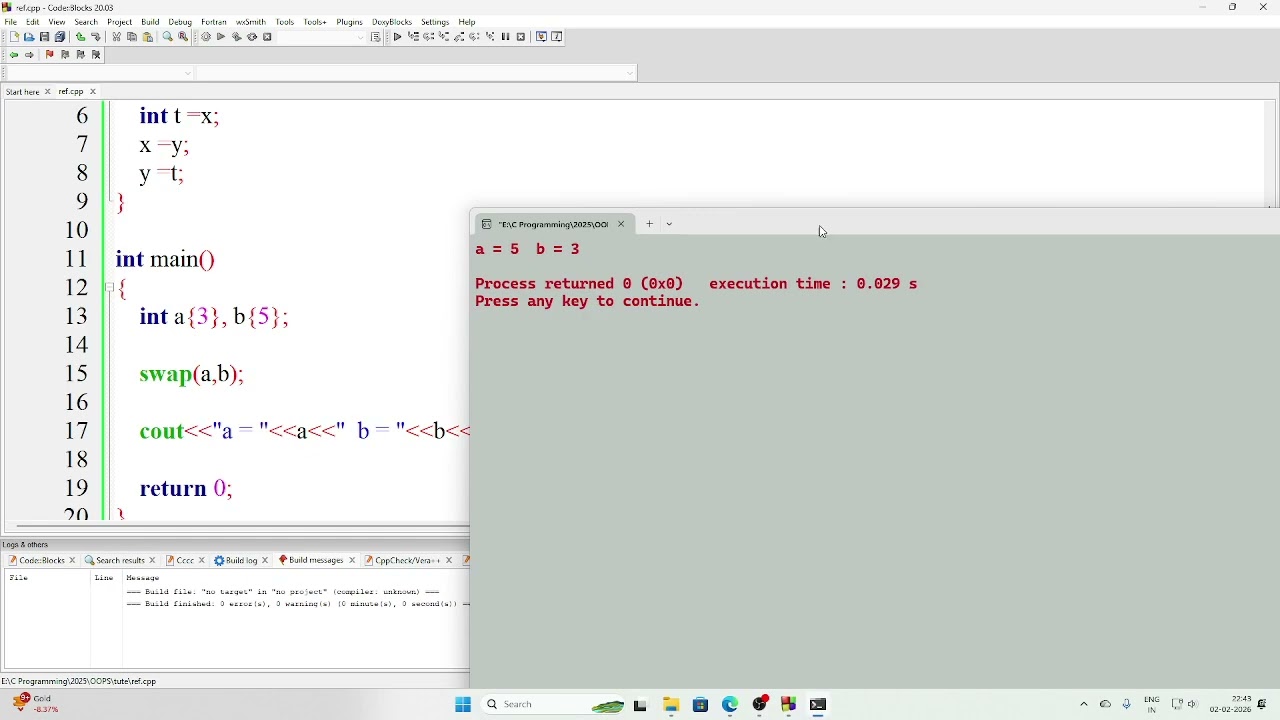Screen dimensions: 1280x720
Task: Build the project with the gear icon
Action: tap(206, 37)
